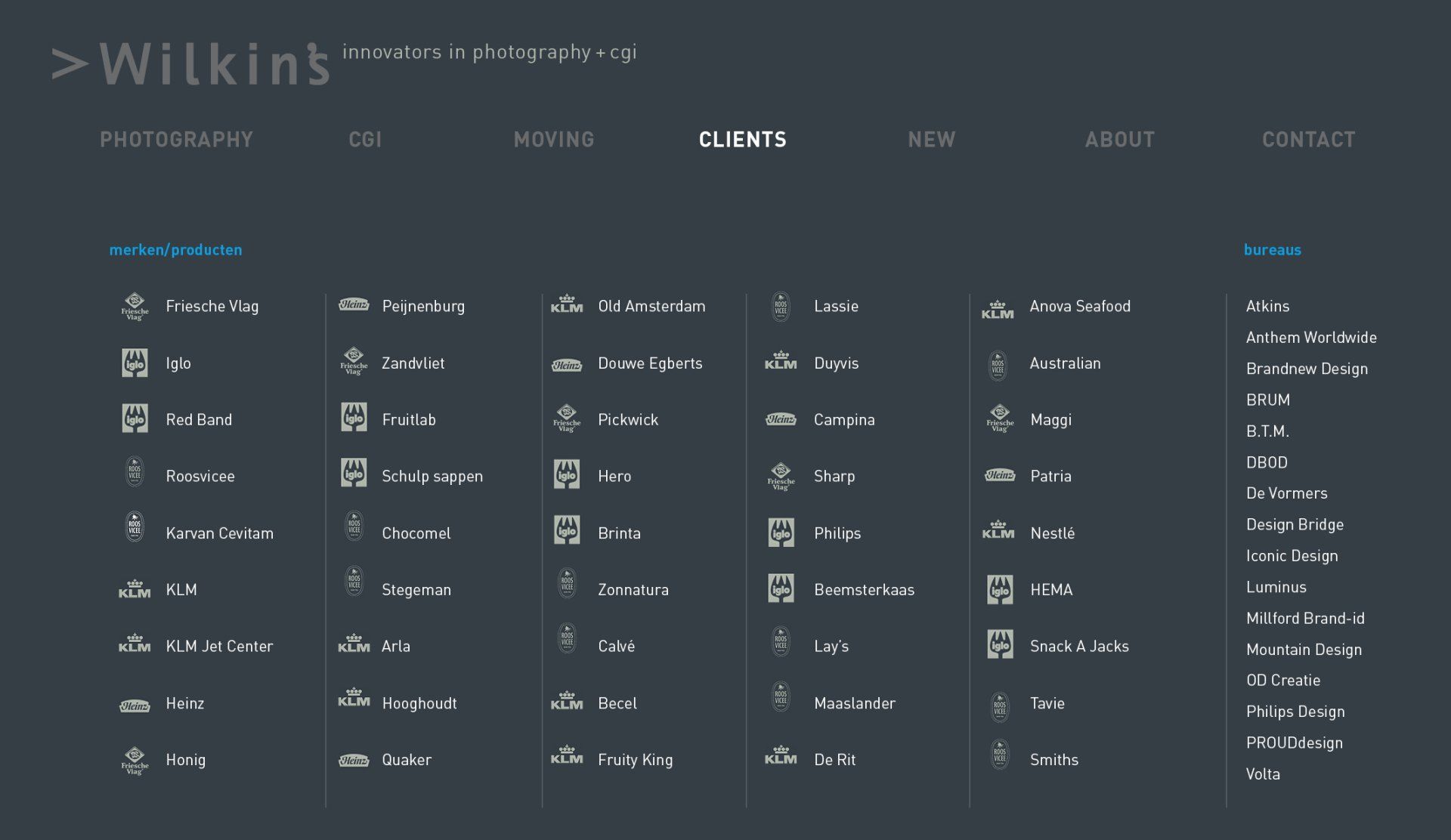
Task: Click the logo icon beside Douwe Egberts
Action: point(567,366)
